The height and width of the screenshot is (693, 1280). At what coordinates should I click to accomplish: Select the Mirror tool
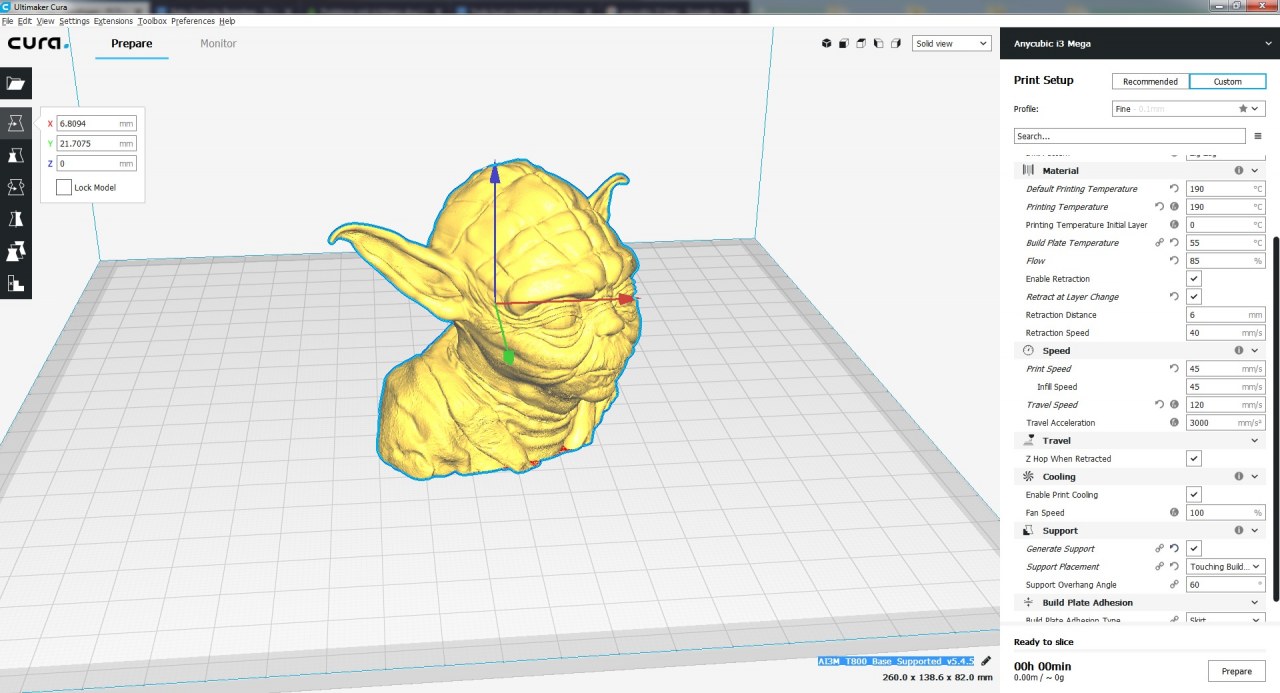pos(16,219)
